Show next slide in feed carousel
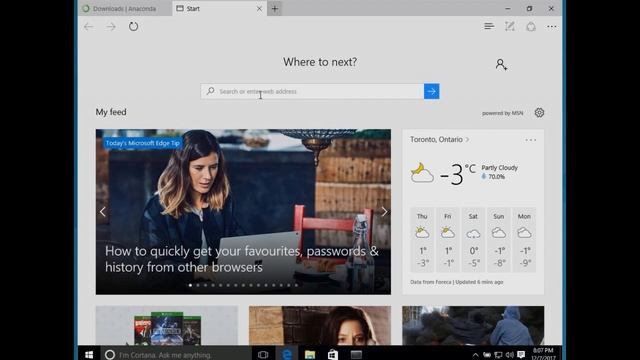Viewport: 640px width, 360px height. pos(384,211)
